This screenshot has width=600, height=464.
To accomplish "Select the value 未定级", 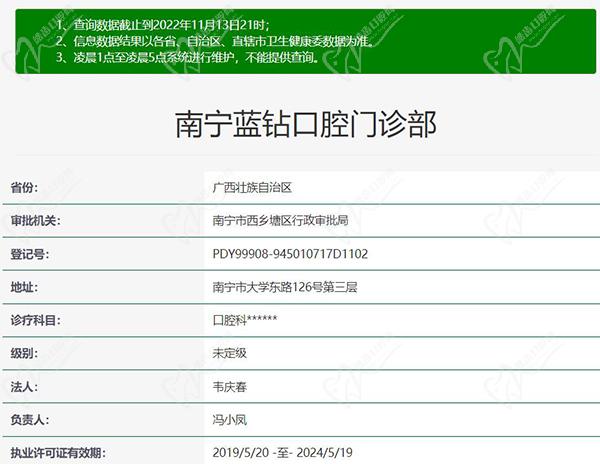I will [x=230, y=353].
